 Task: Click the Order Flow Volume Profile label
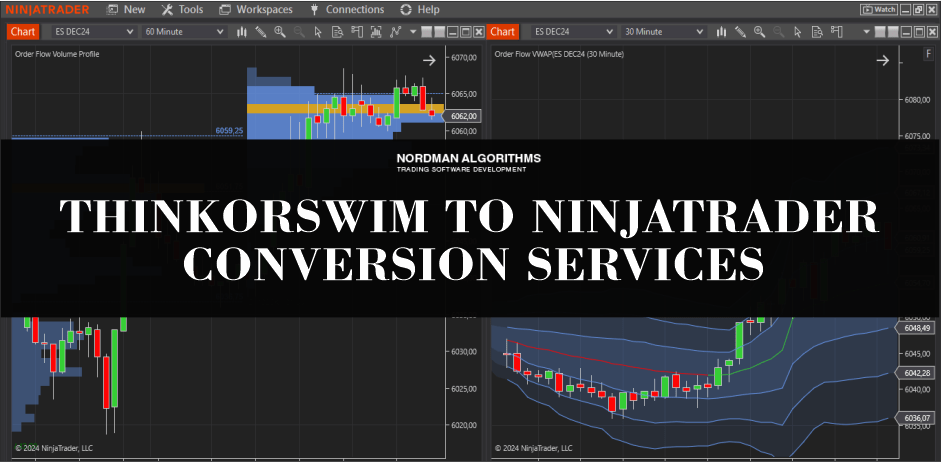[57, 54]
